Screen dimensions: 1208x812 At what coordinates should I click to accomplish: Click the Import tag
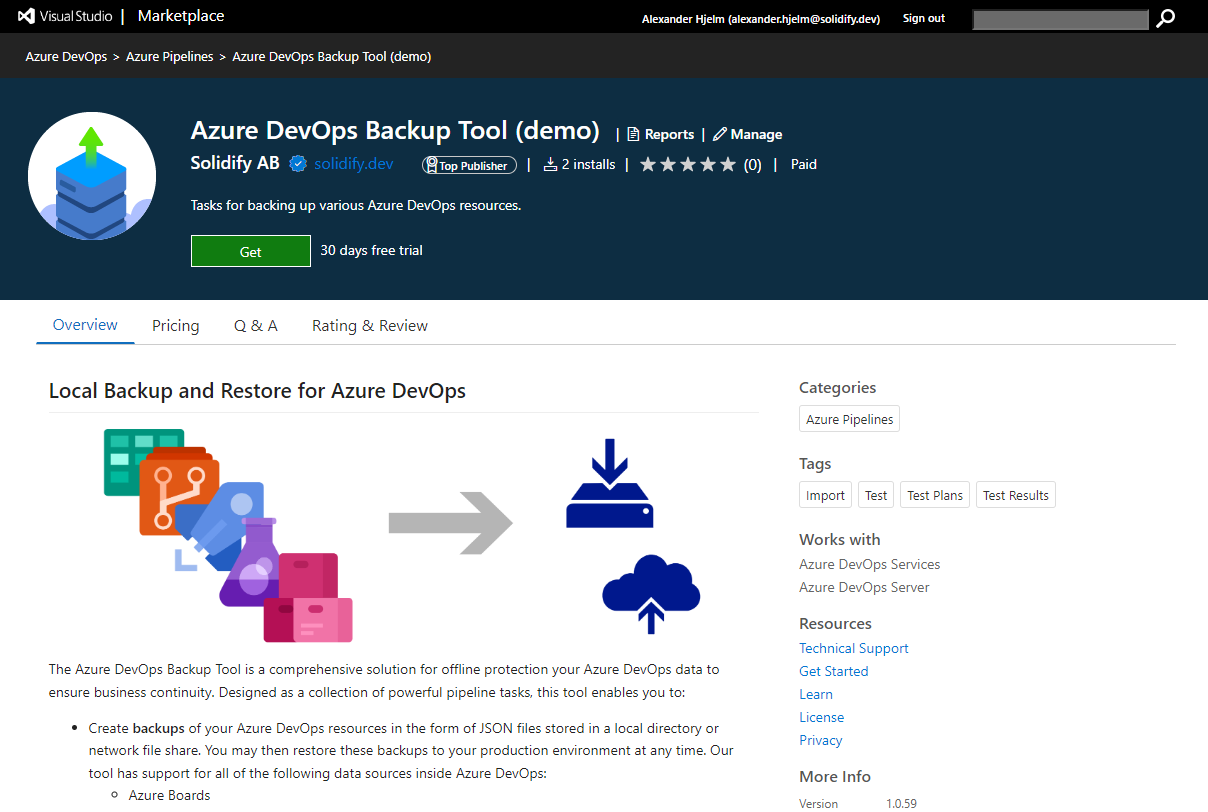(x=826, y=495)
